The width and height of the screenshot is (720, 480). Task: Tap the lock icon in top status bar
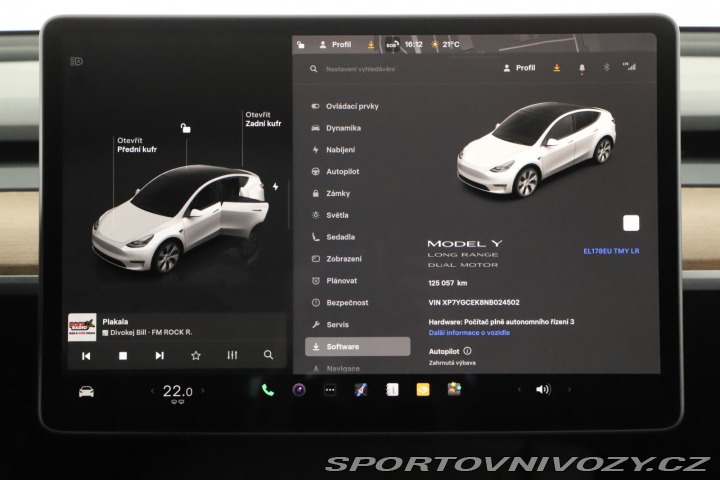tap(301, 45)
